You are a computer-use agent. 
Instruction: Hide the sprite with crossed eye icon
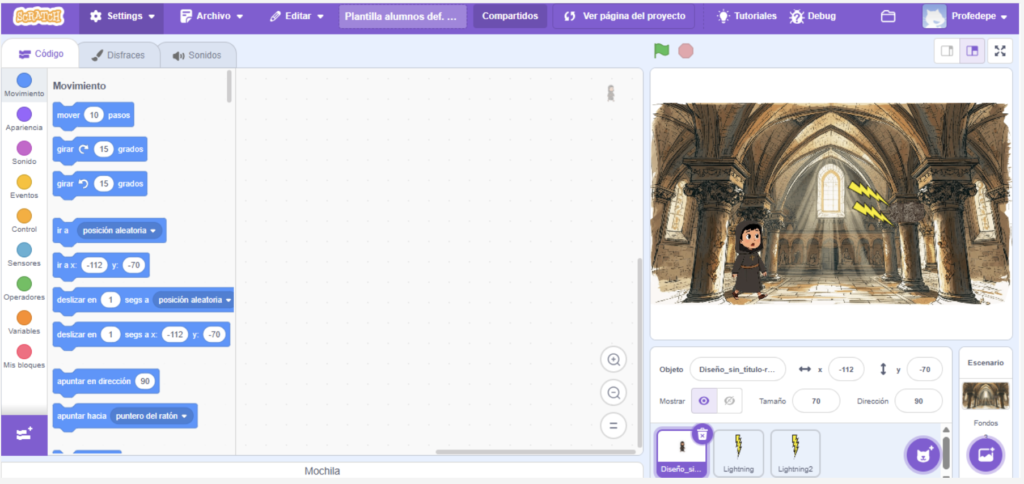tap(729, 400)
